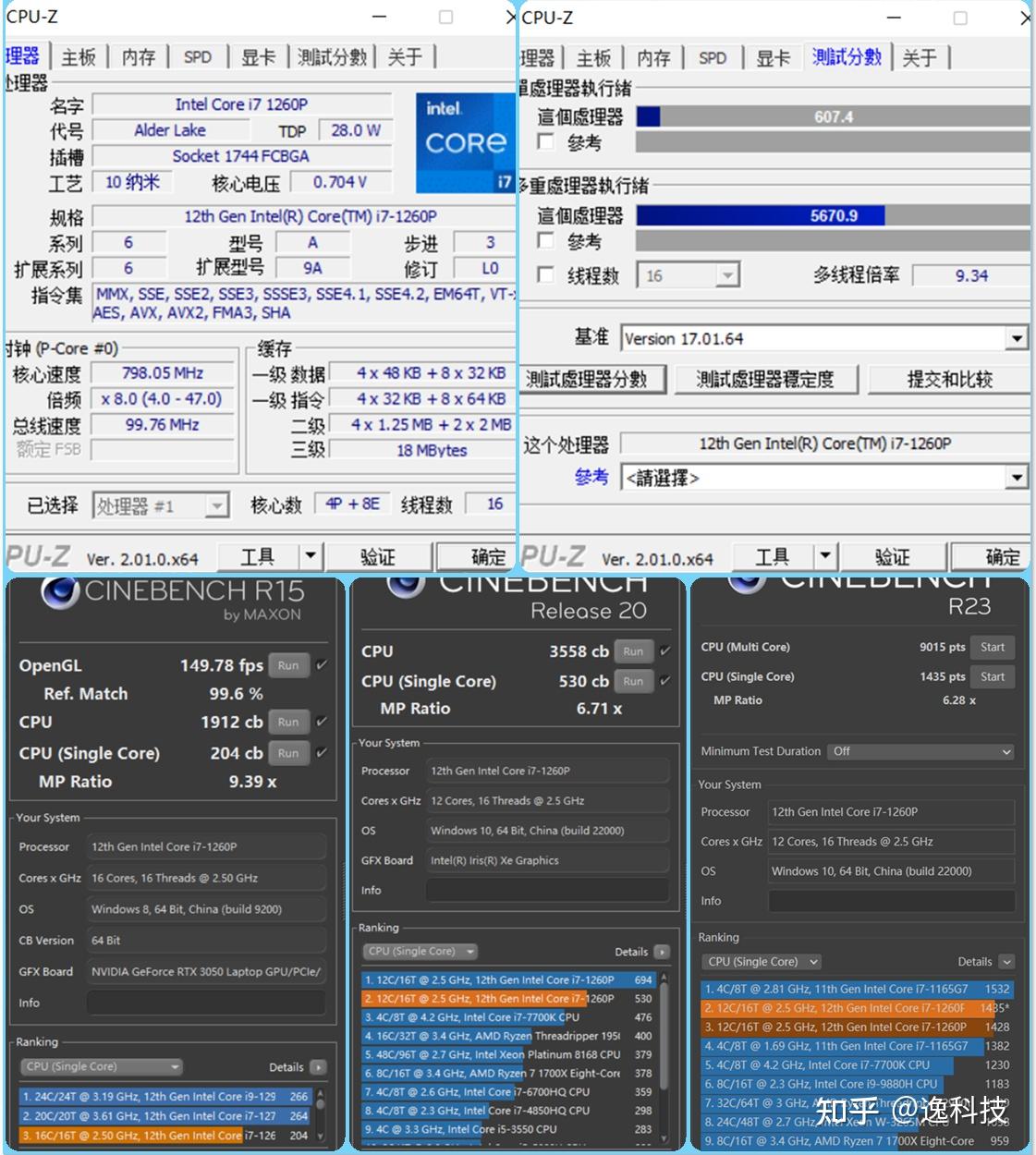Click the Intel Core i7 badge icon

464,140
